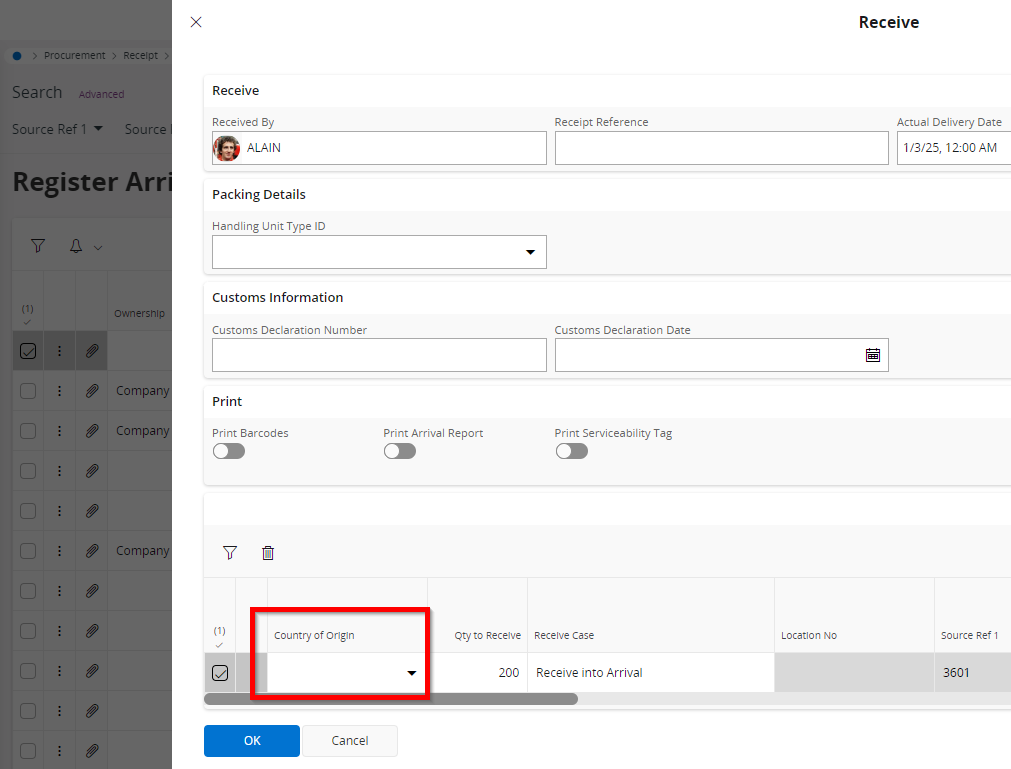Check the third Company row checkbox
The image size is (1011, 769).
28,550
